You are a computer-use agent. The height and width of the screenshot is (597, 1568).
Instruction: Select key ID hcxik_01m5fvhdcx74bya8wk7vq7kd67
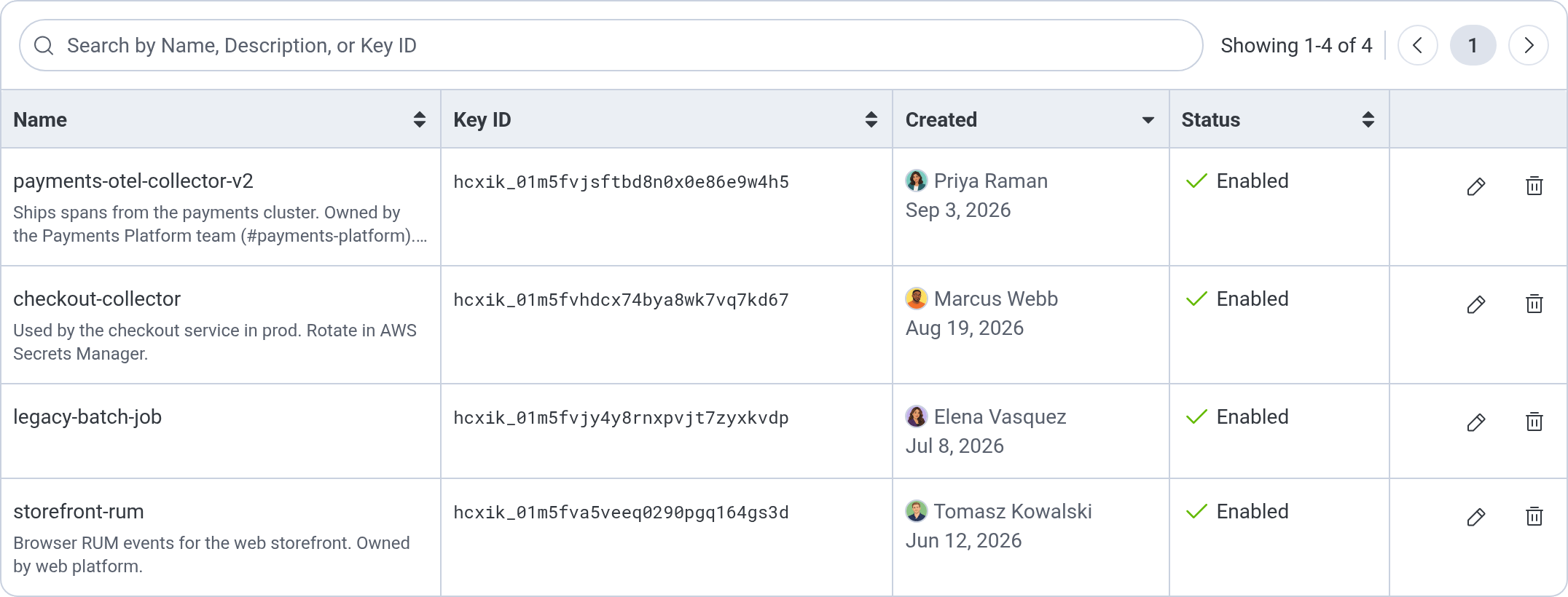coord(621,300)
